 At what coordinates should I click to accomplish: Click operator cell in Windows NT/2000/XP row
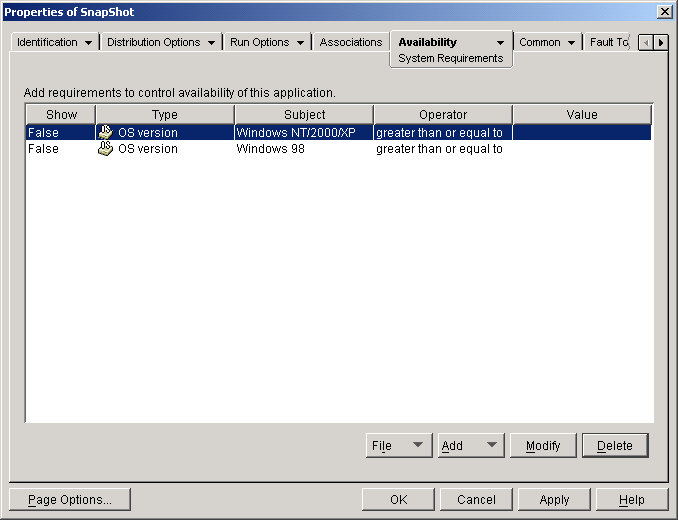(443, 132)
